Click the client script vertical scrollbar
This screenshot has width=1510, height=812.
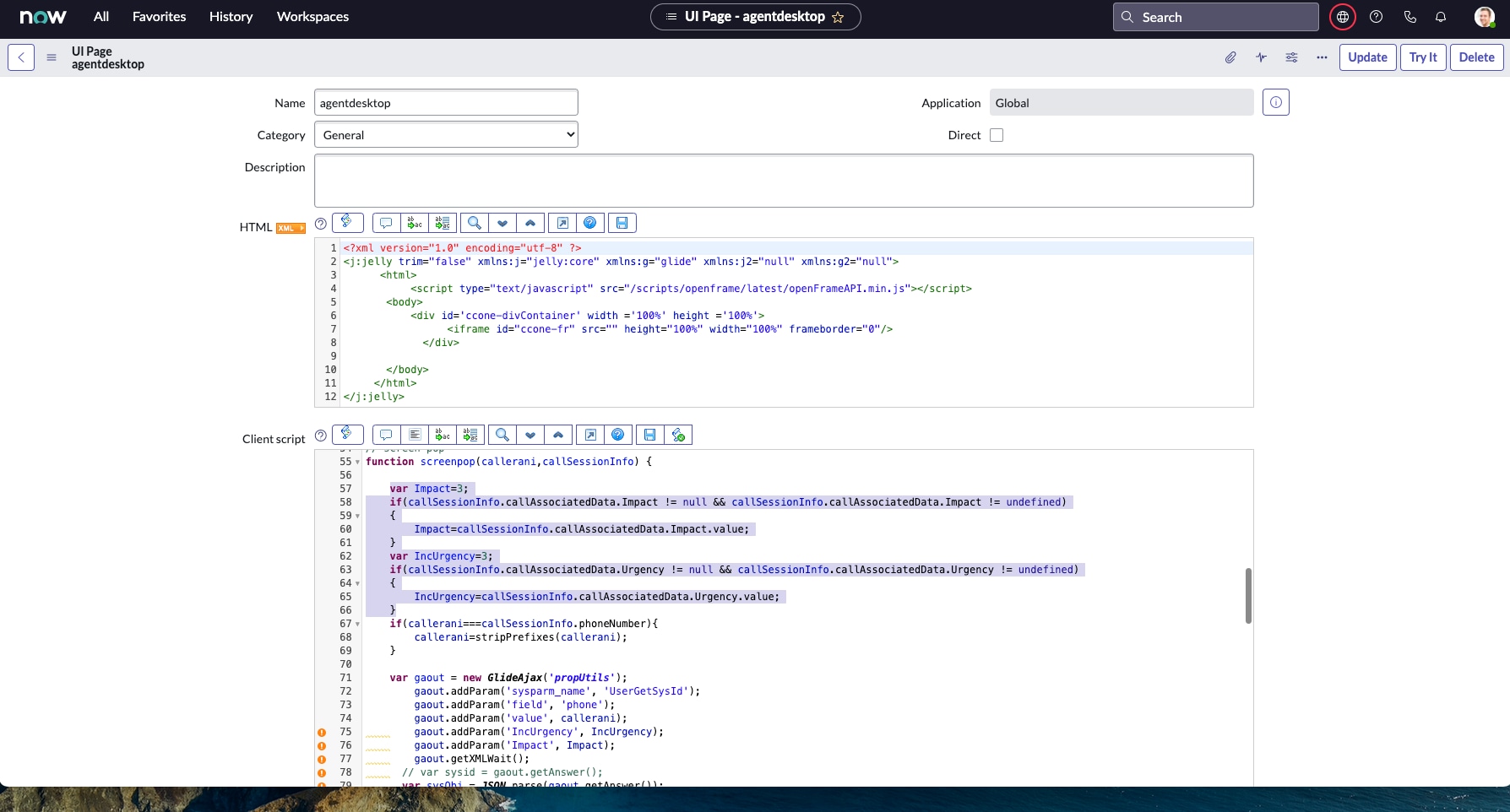(1248, 596)
